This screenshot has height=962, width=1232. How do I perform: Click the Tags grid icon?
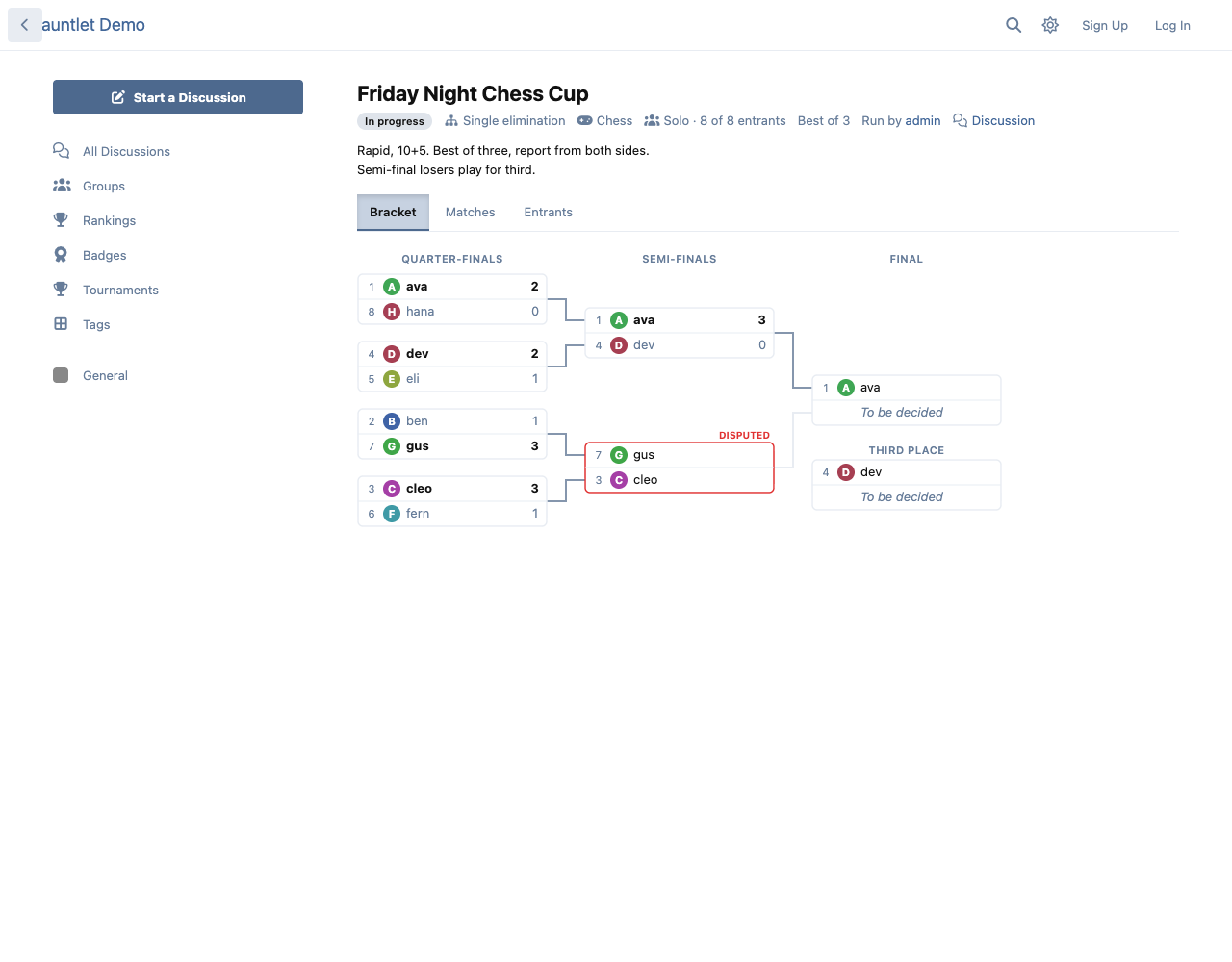tap(61, 324)
